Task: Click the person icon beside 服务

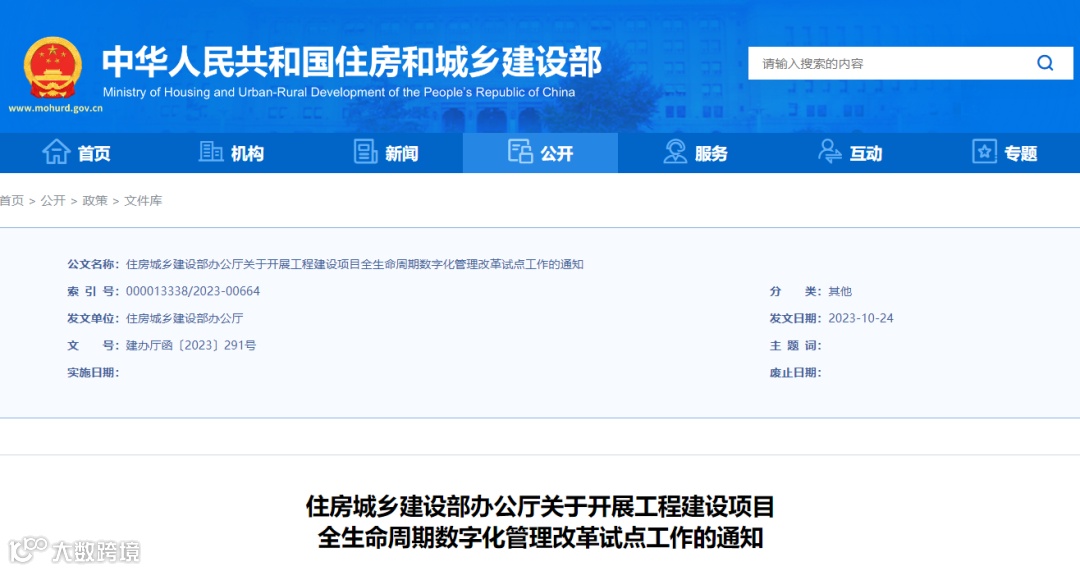Action: 675,152
